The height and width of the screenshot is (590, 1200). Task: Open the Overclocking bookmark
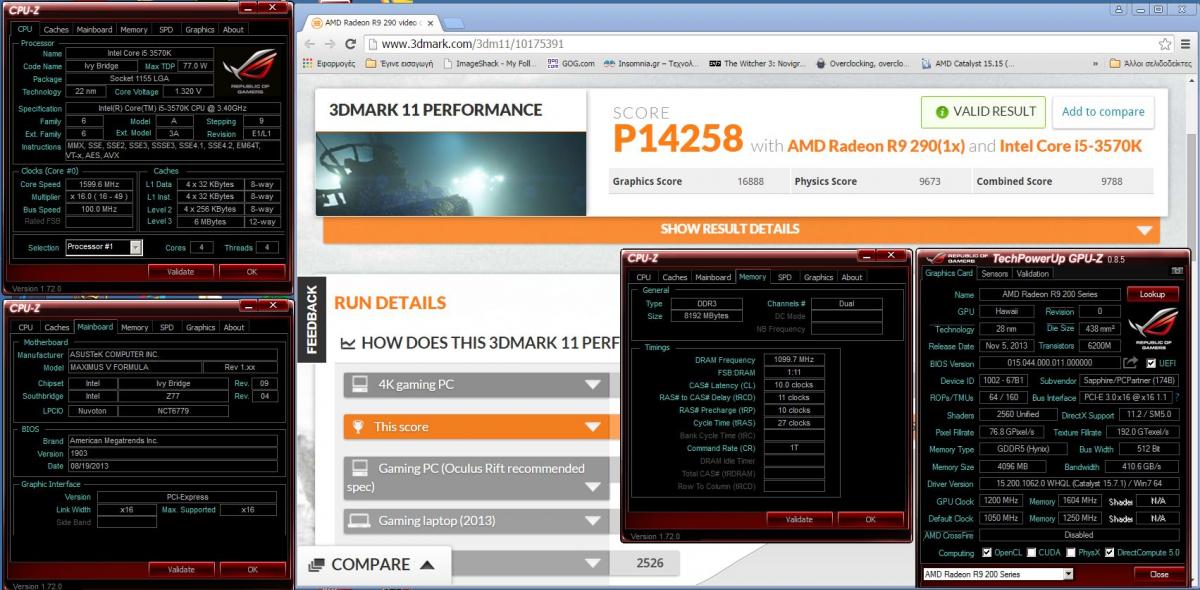click(x=863, y=63)
